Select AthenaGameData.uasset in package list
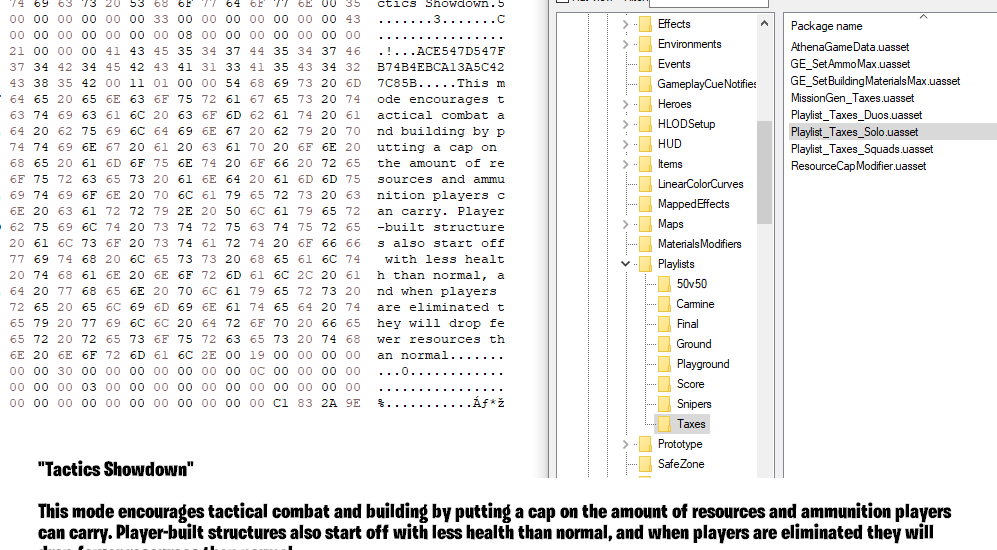The width and height of the screenshot is (997, 550). tap(849, 47)
